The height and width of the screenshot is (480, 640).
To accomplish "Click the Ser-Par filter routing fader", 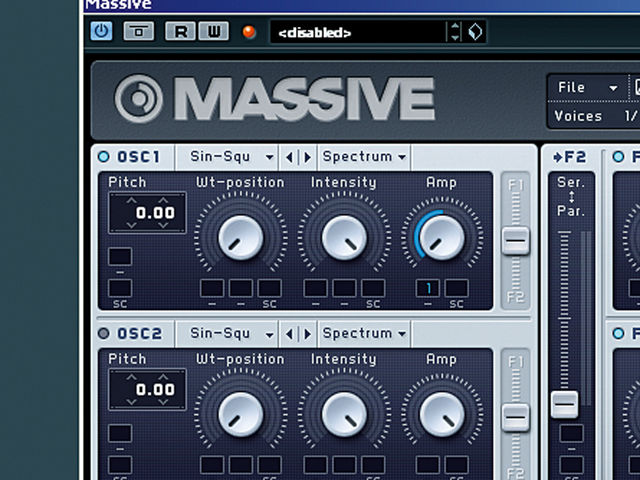I will tap(564, 404).
